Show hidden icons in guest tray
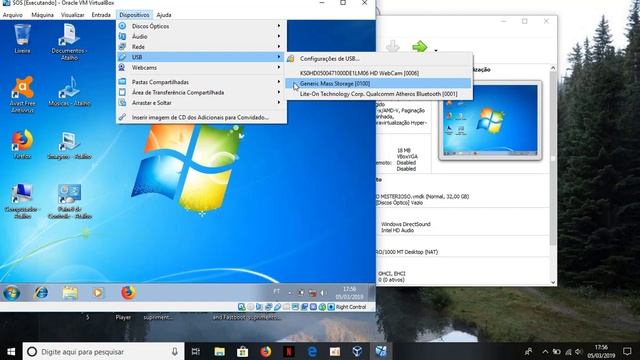The image size is (640, 360). pos(290,293)
